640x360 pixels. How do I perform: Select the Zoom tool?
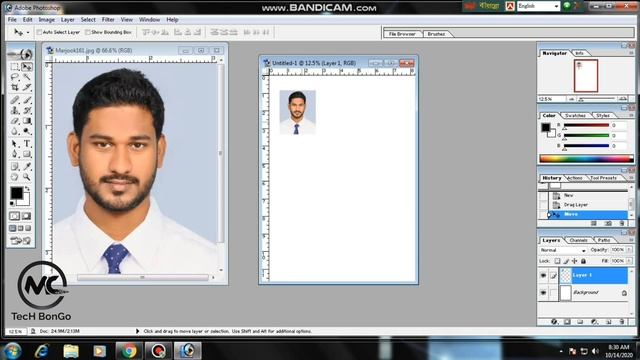coord(27,177)
